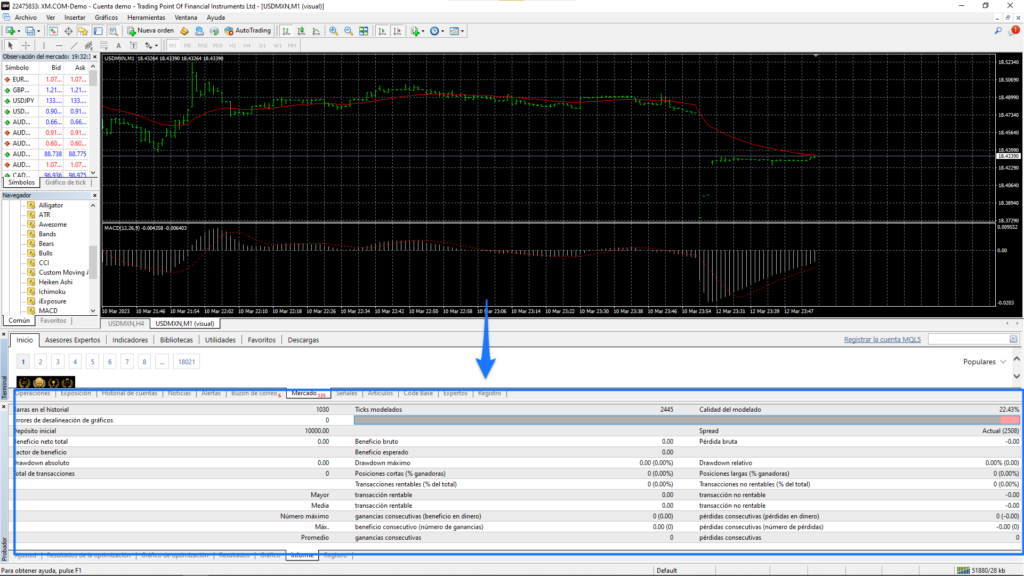
Task: Select the Alligator indicator in Navigator
Action: click(50, 205)
